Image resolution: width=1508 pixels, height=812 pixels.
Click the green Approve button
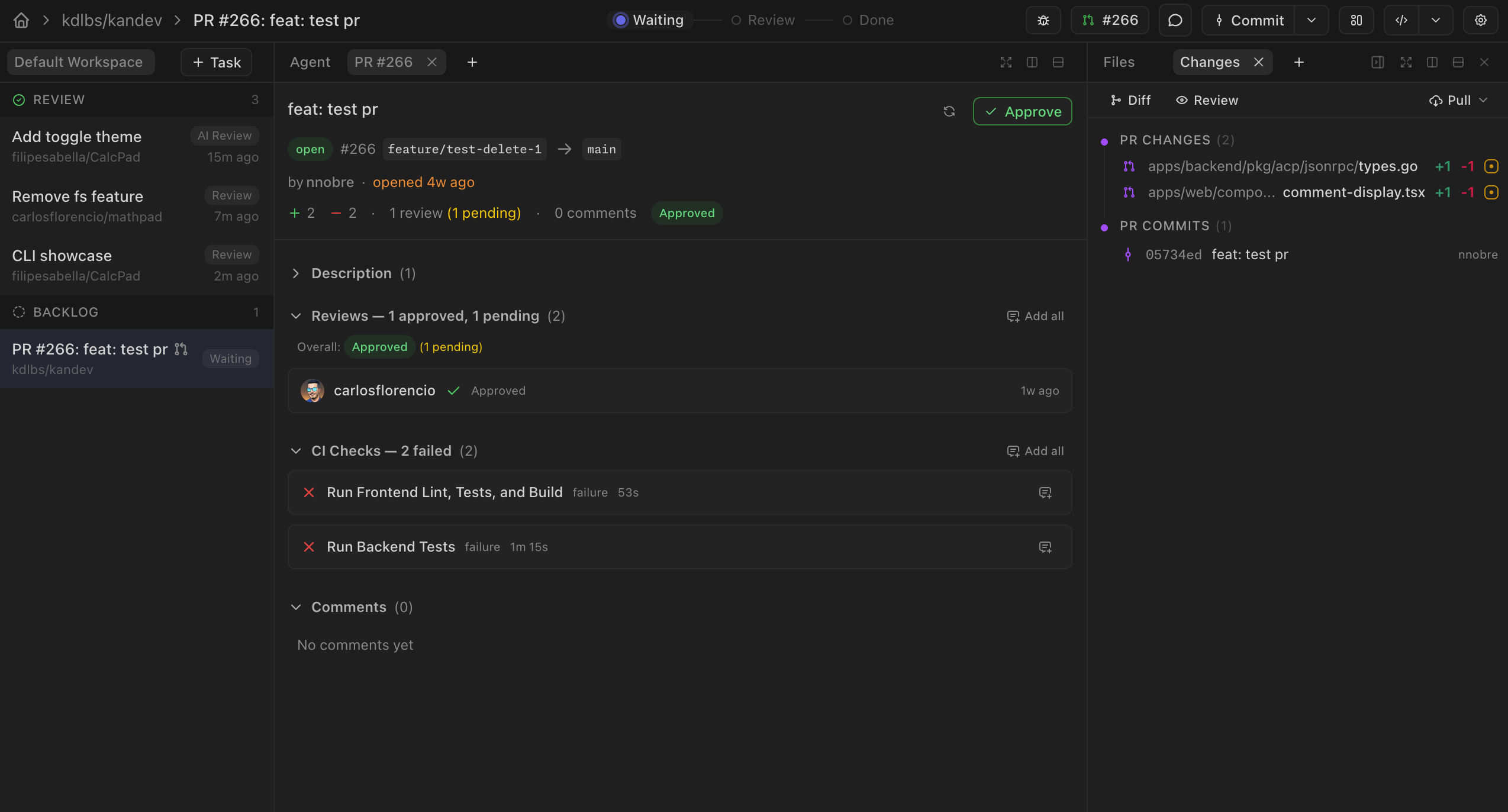tap(1023, 111)
